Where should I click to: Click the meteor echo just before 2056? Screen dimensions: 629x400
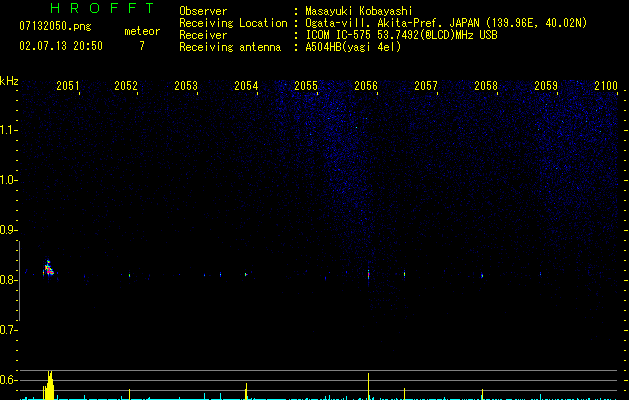(x=368, y=275)
